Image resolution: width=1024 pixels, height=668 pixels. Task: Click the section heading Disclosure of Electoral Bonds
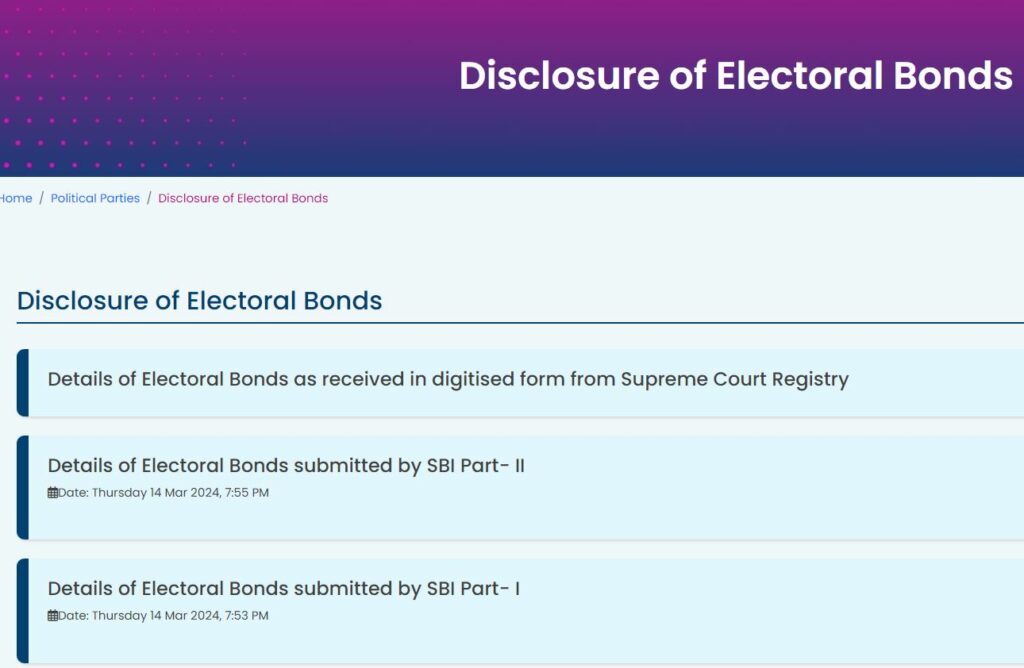[x=199, y=300]
